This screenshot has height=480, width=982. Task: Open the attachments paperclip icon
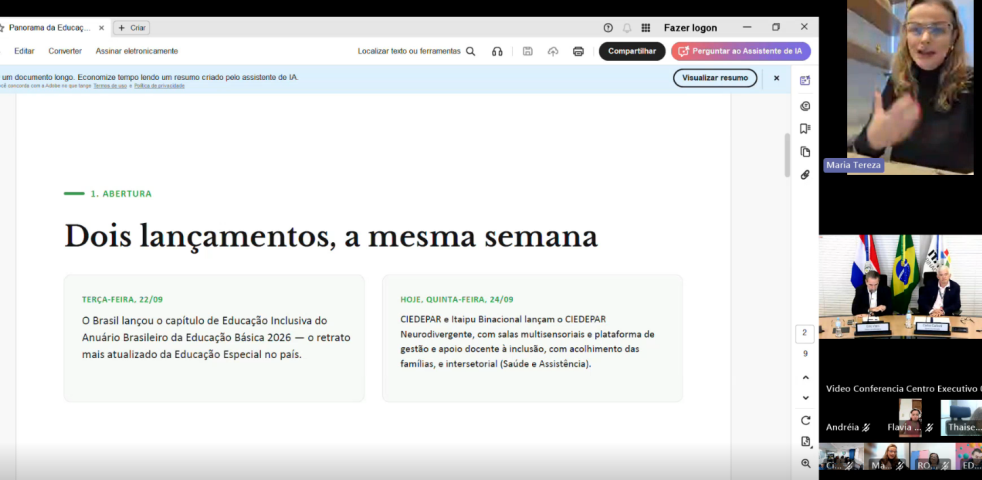(805, 175)
